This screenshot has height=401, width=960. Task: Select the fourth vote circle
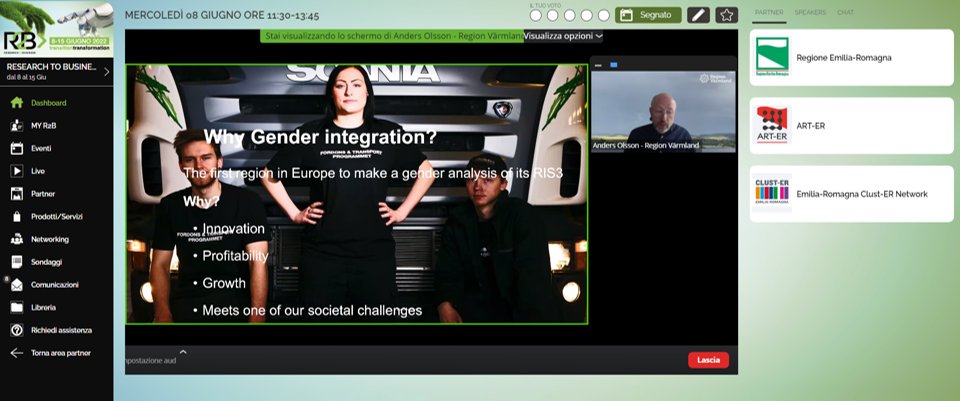[587, 15]
